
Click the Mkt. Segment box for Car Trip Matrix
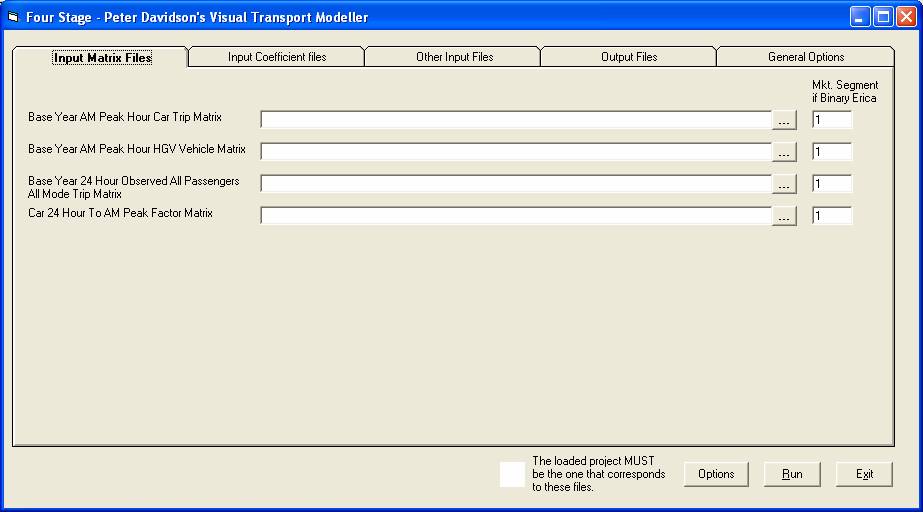(x=832, y=119)
